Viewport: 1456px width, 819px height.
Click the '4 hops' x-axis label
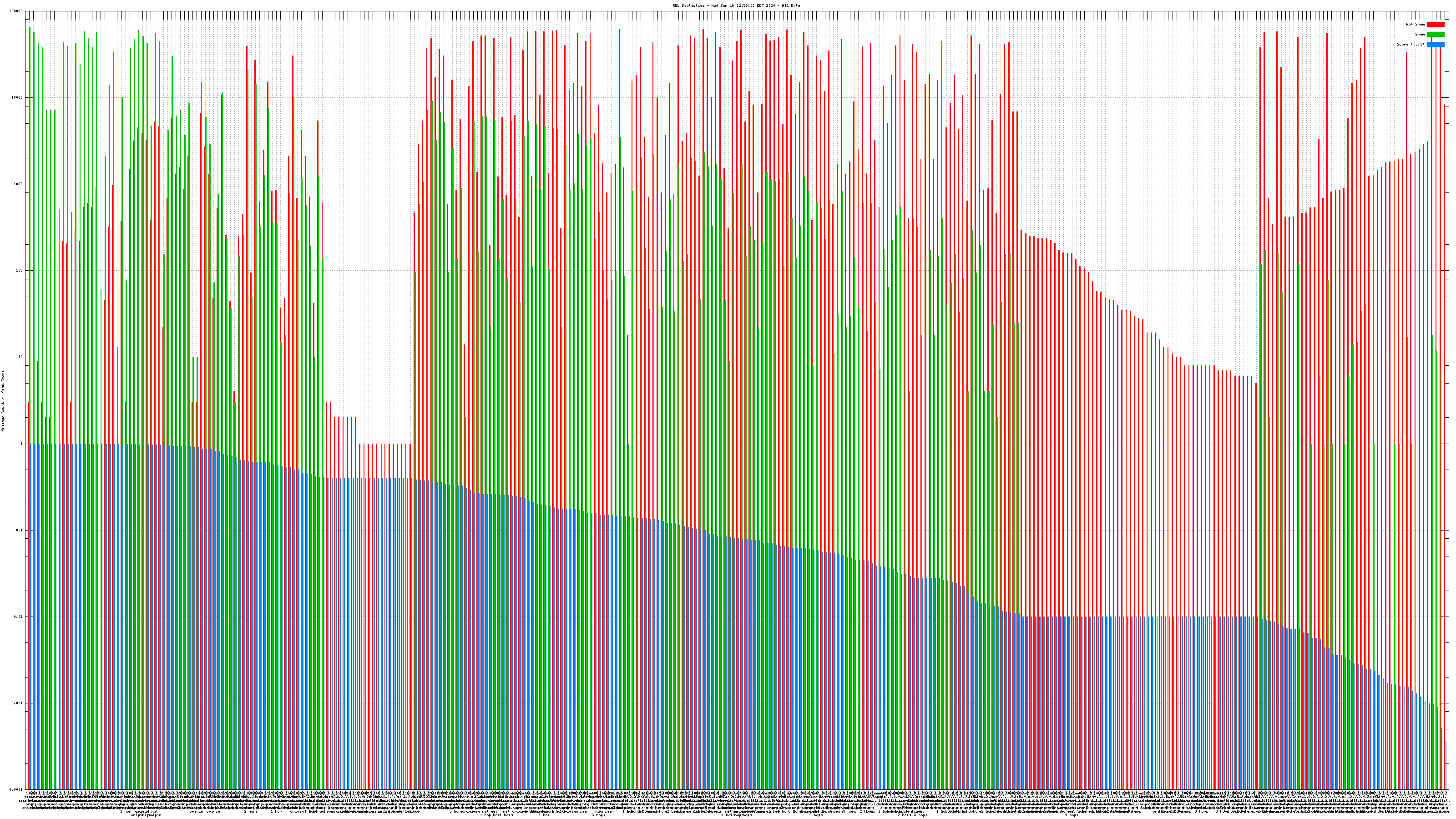(1072, 815)
